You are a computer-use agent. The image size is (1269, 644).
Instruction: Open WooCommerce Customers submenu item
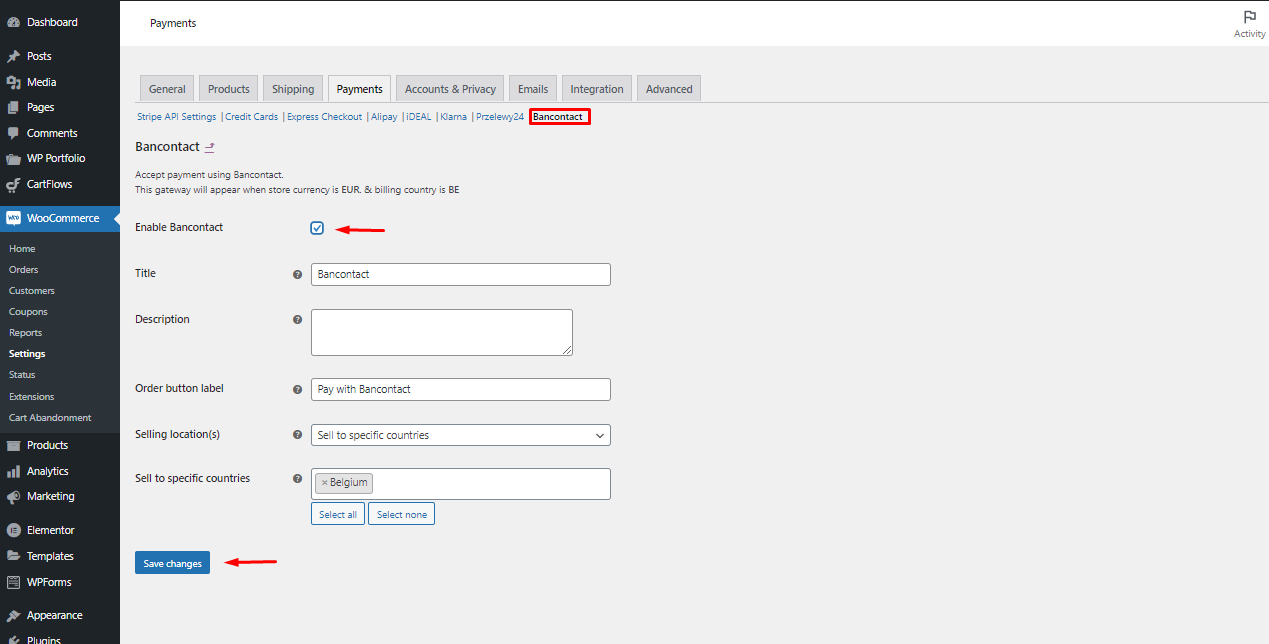[32, 291]
